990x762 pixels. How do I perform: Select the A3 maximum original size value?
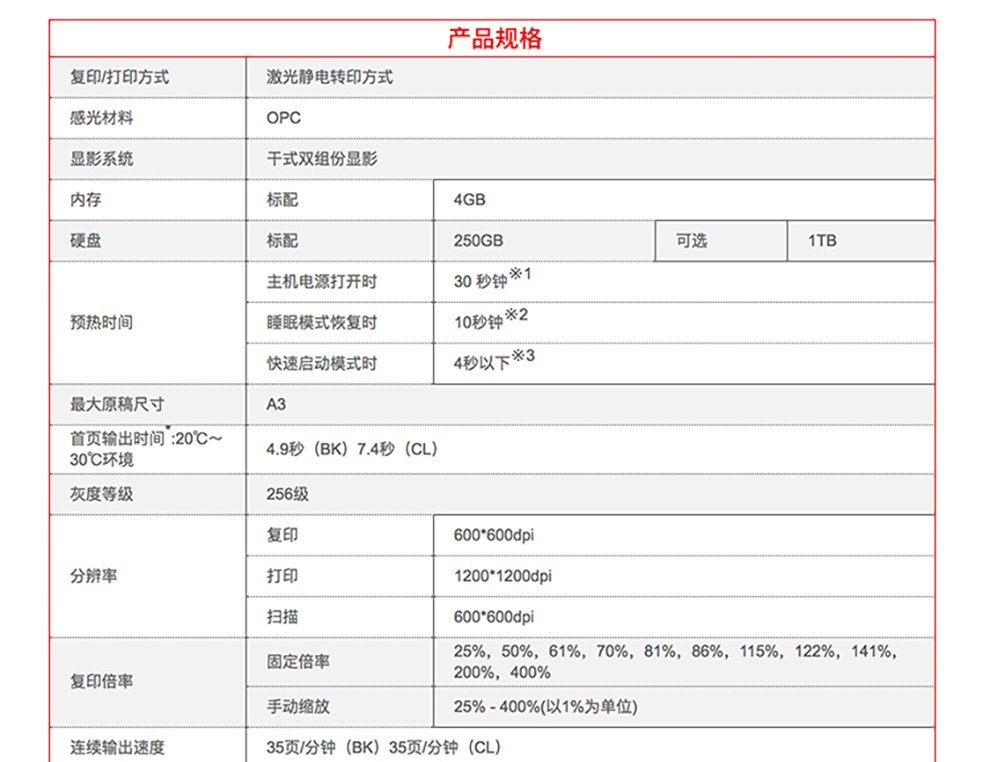(276, 404)
